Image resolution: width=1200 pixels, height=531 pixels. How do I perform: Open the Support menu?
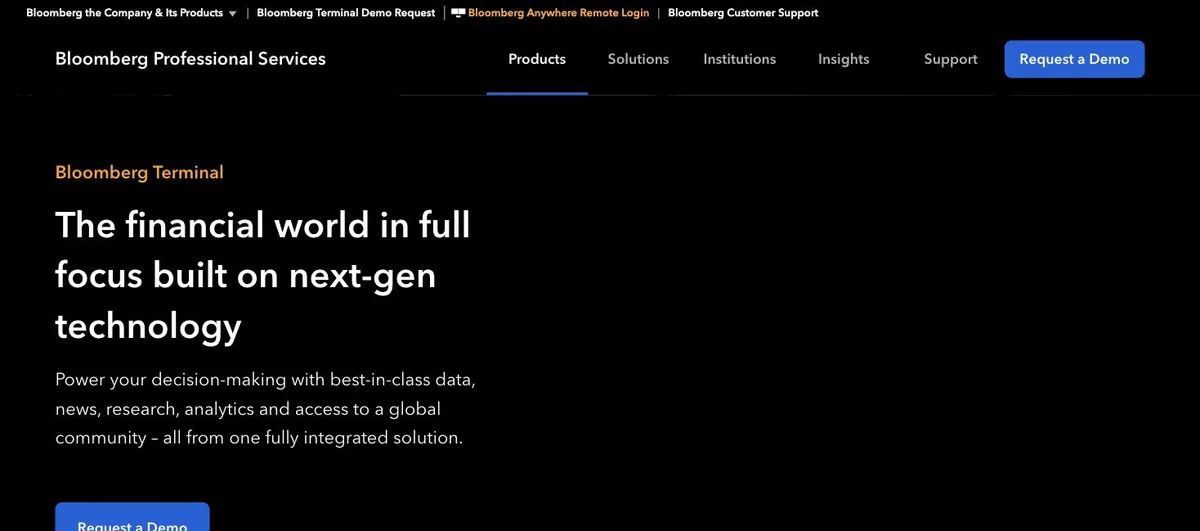click(x=950, y=59)
